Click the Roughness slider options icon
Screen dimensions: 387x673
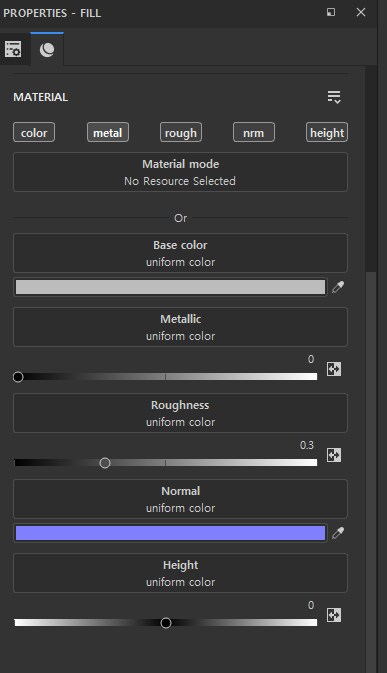[x=334, y=455]
